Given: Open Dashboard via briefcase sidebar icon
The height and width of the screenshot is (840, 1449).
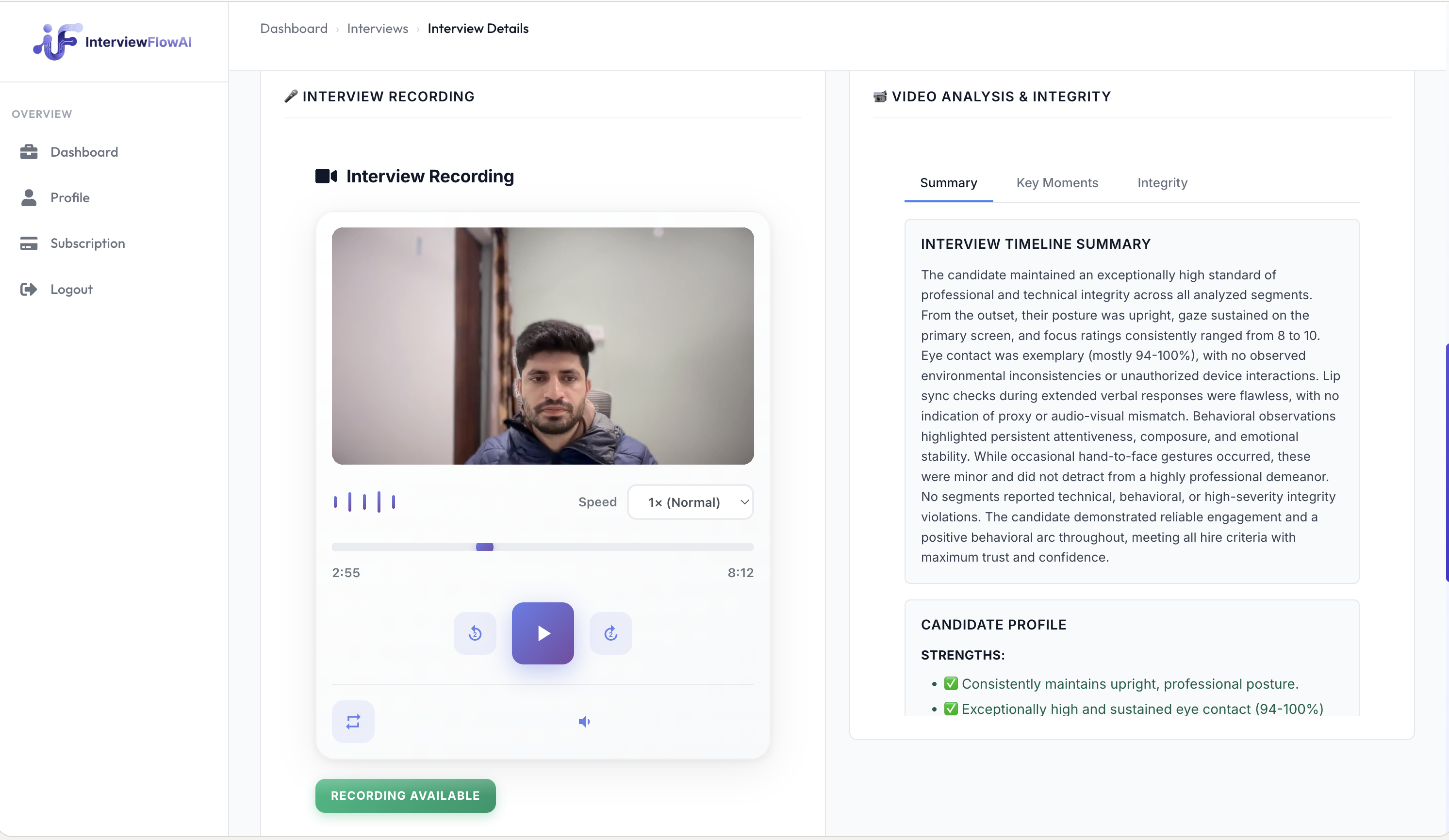Looking at the screenshot, I should point(29,152).
